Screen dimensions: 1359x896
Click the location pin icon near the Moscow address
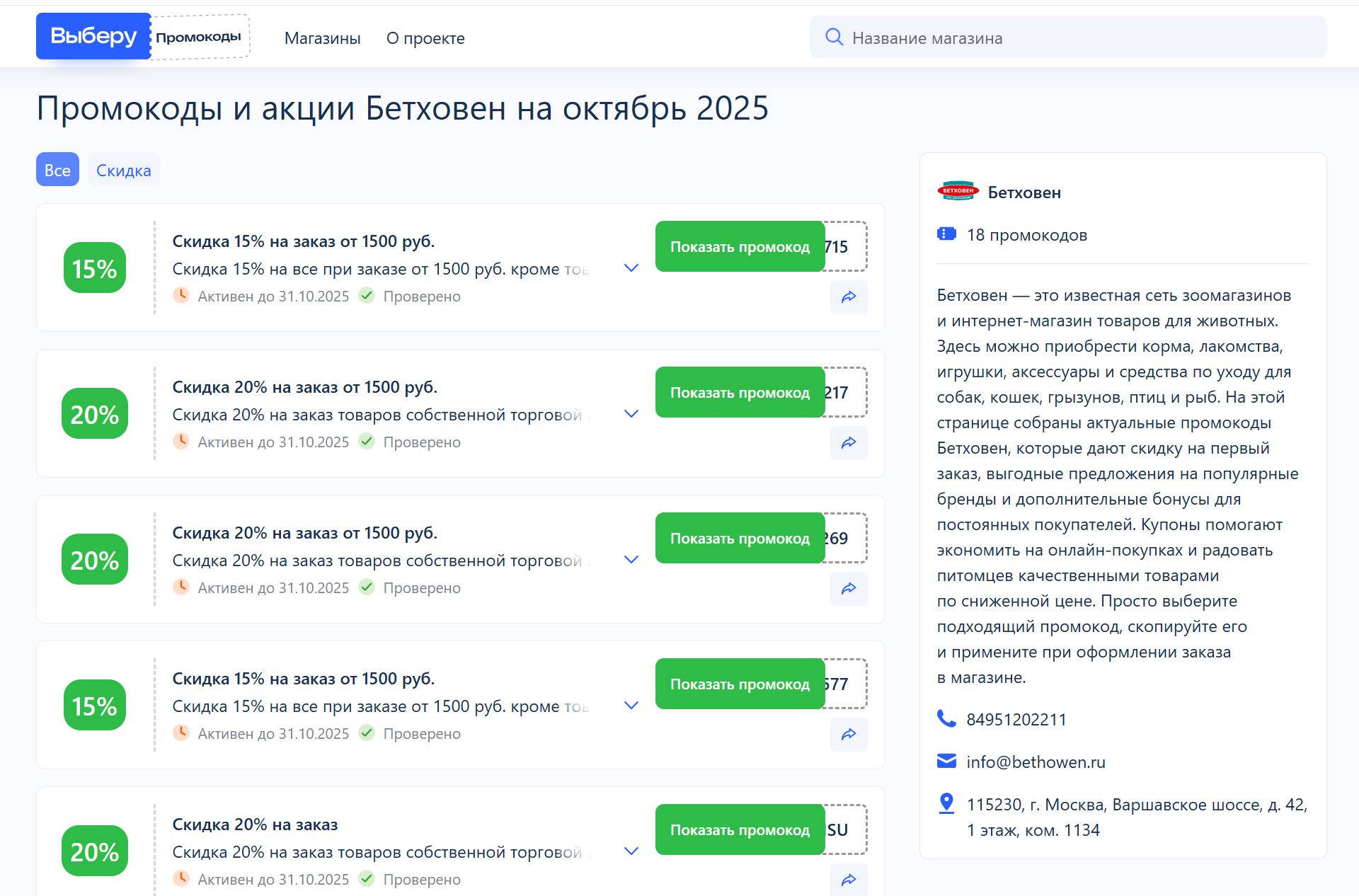946,803
